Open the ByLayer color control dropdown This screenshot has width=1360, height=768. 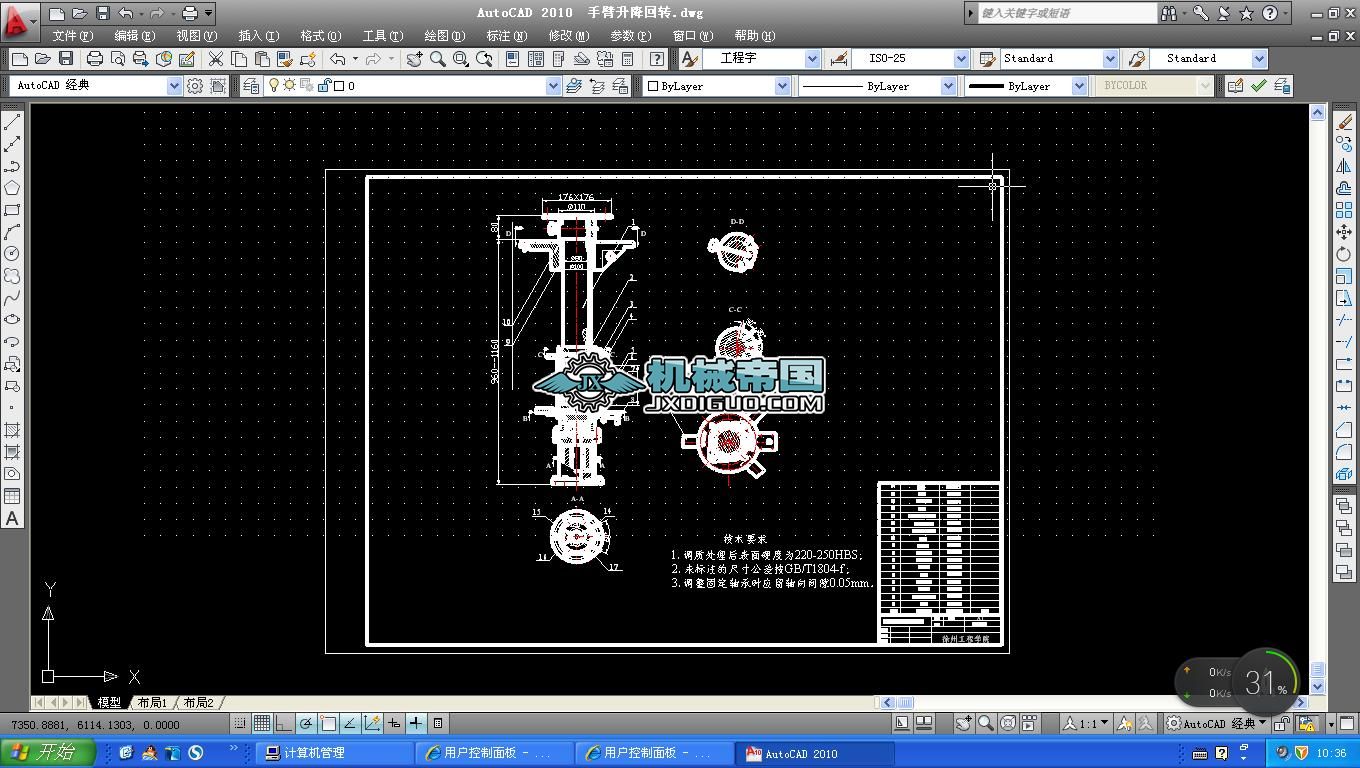[782, 86]
